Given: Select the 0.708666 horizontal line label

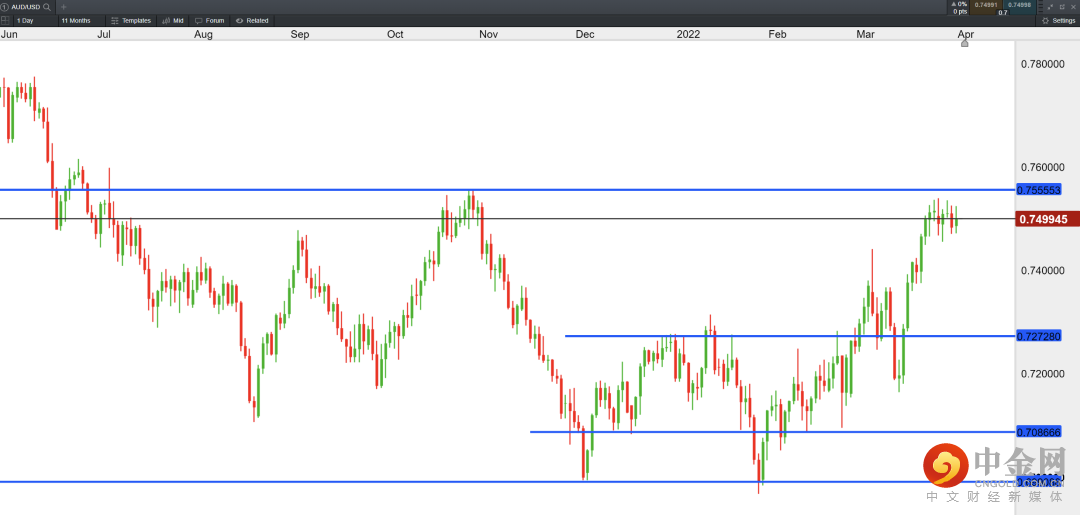Looking at the screenshot, I should pos(1039,432).
